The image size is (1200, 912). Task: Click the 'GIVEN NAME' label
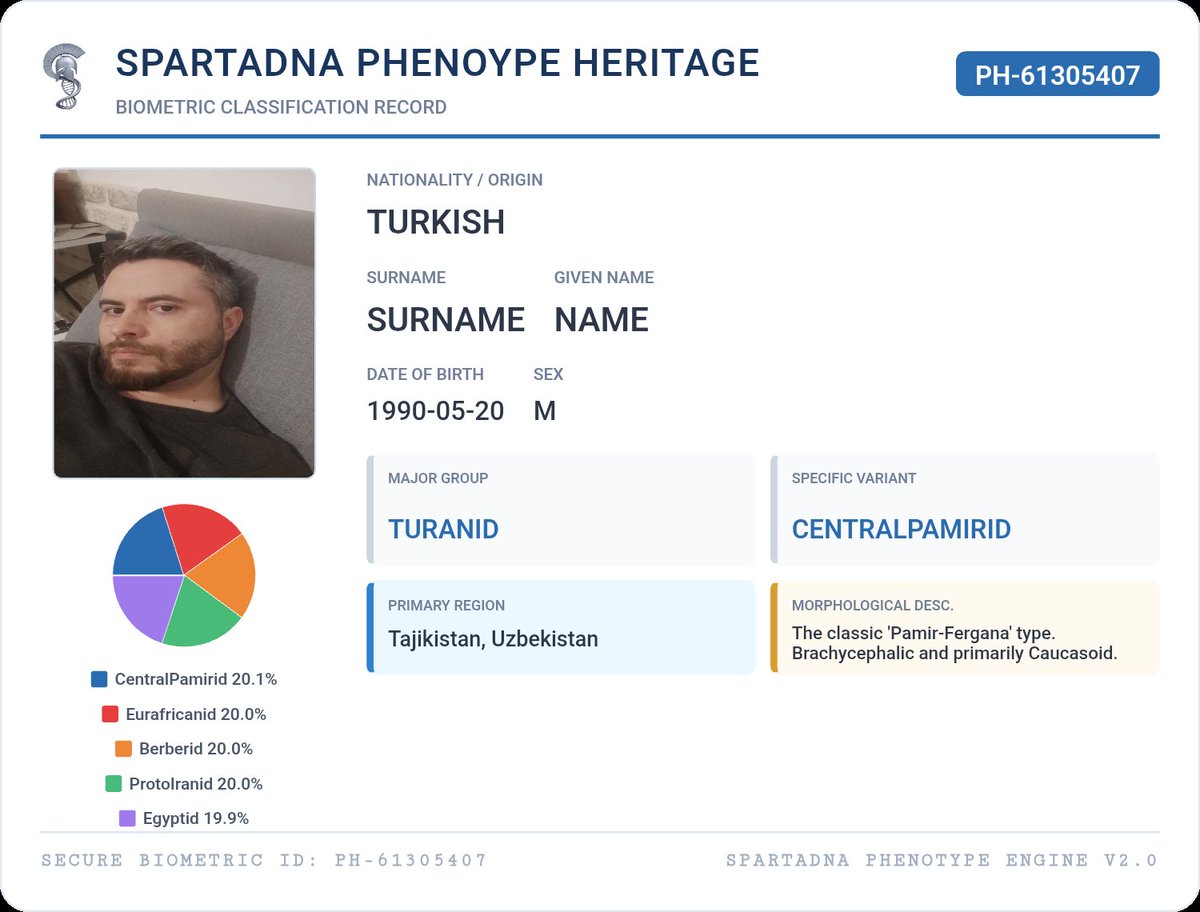(x=604, y=277)
